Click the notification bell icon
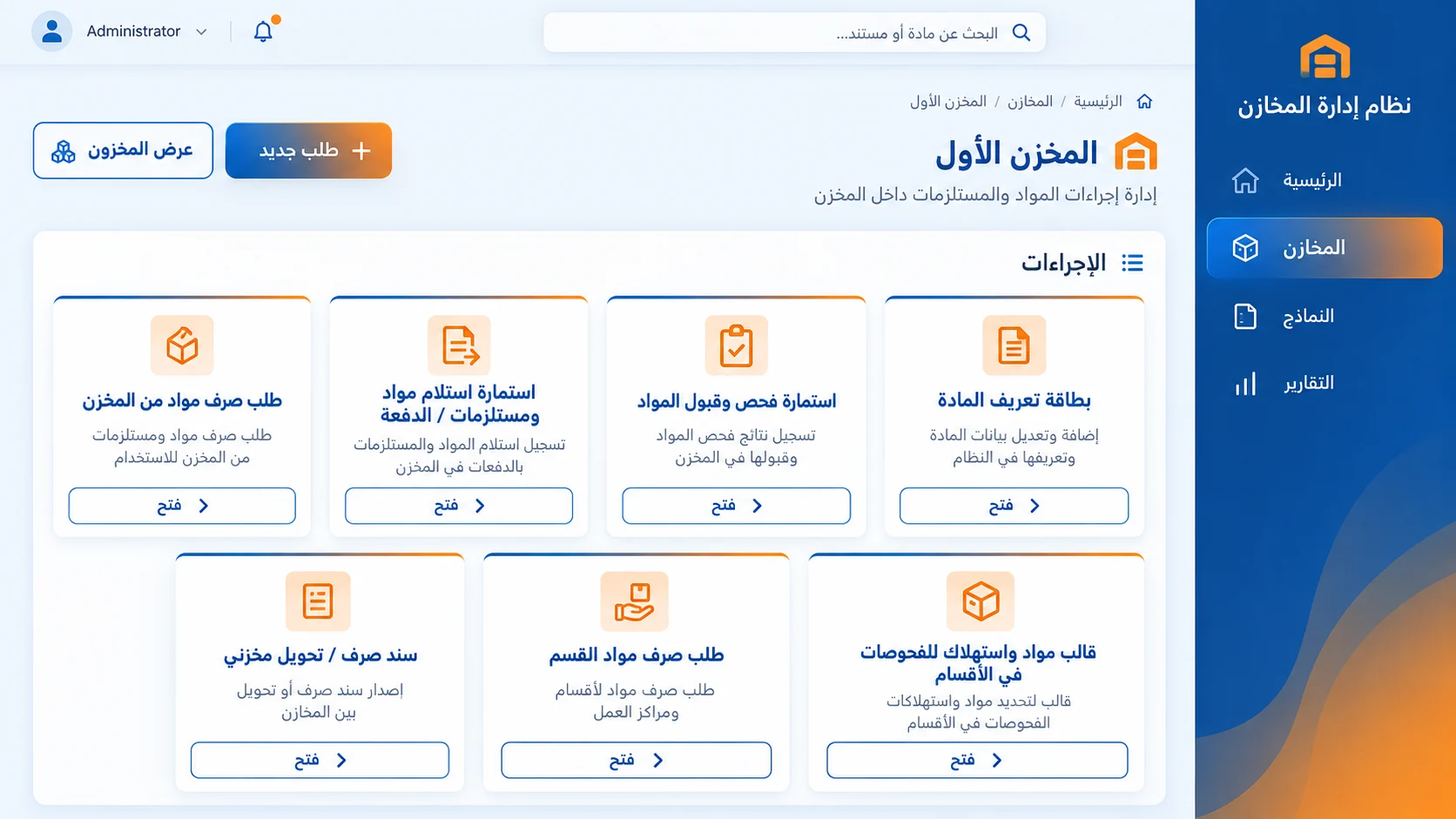The width and height of the screenshot is (1456, 819). [263, 31]
